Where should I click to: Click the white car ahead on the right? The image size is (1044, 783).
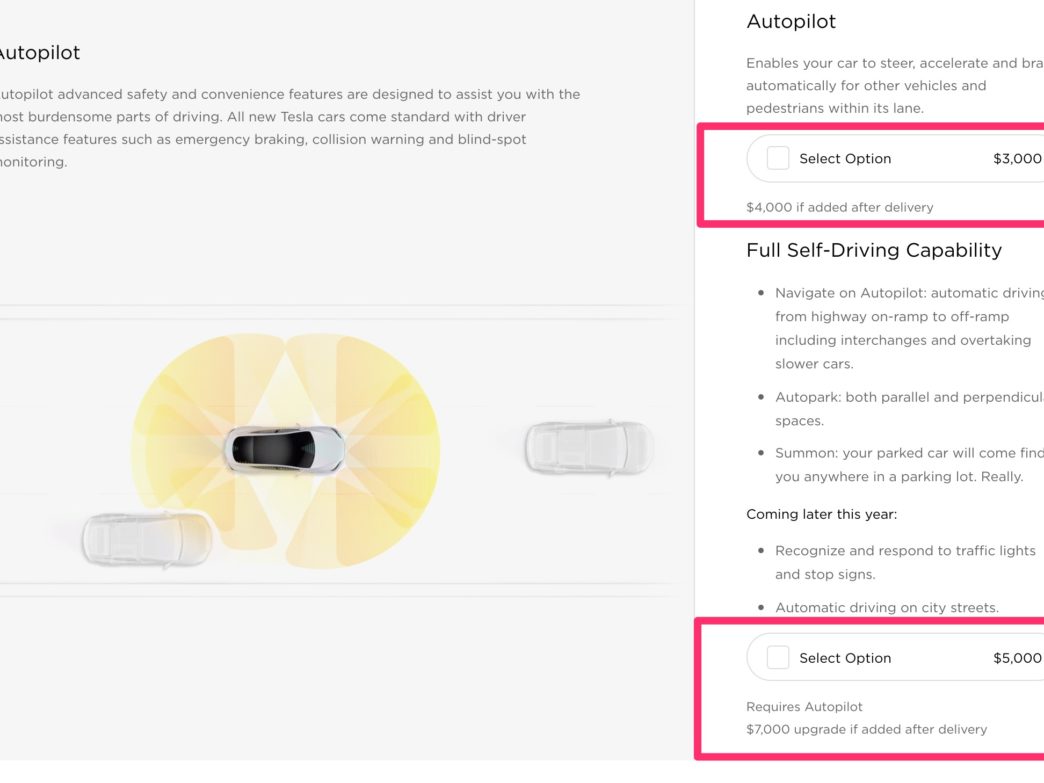pos(589,447)
